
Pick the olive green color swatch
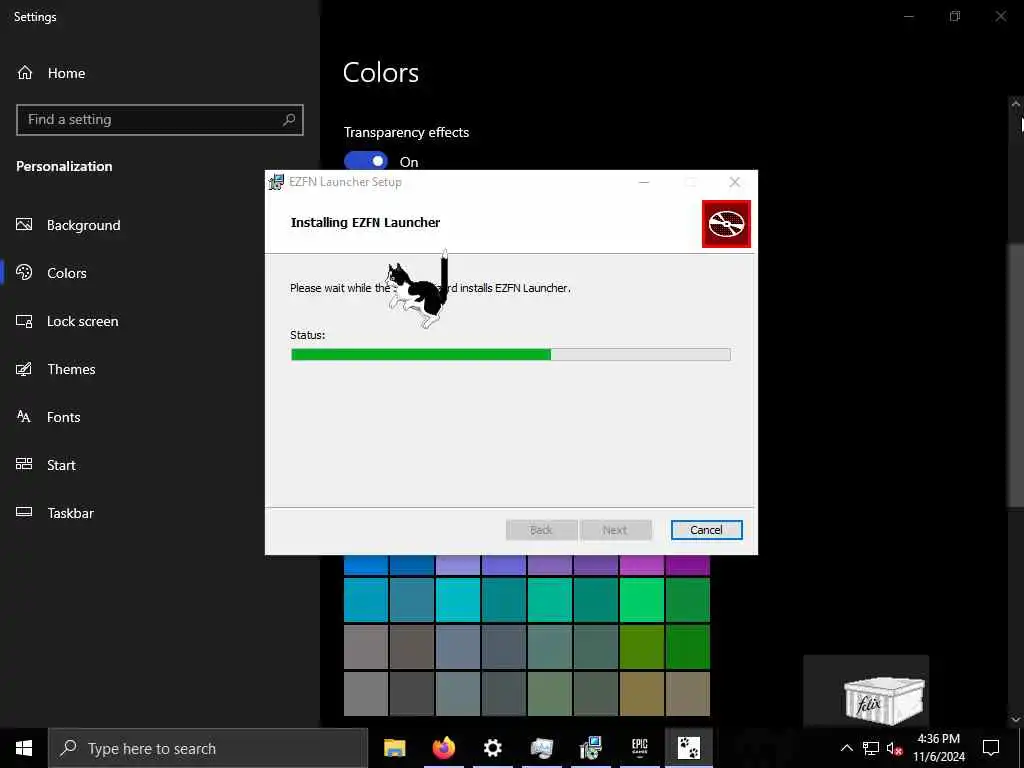click(x=641, y=647)
